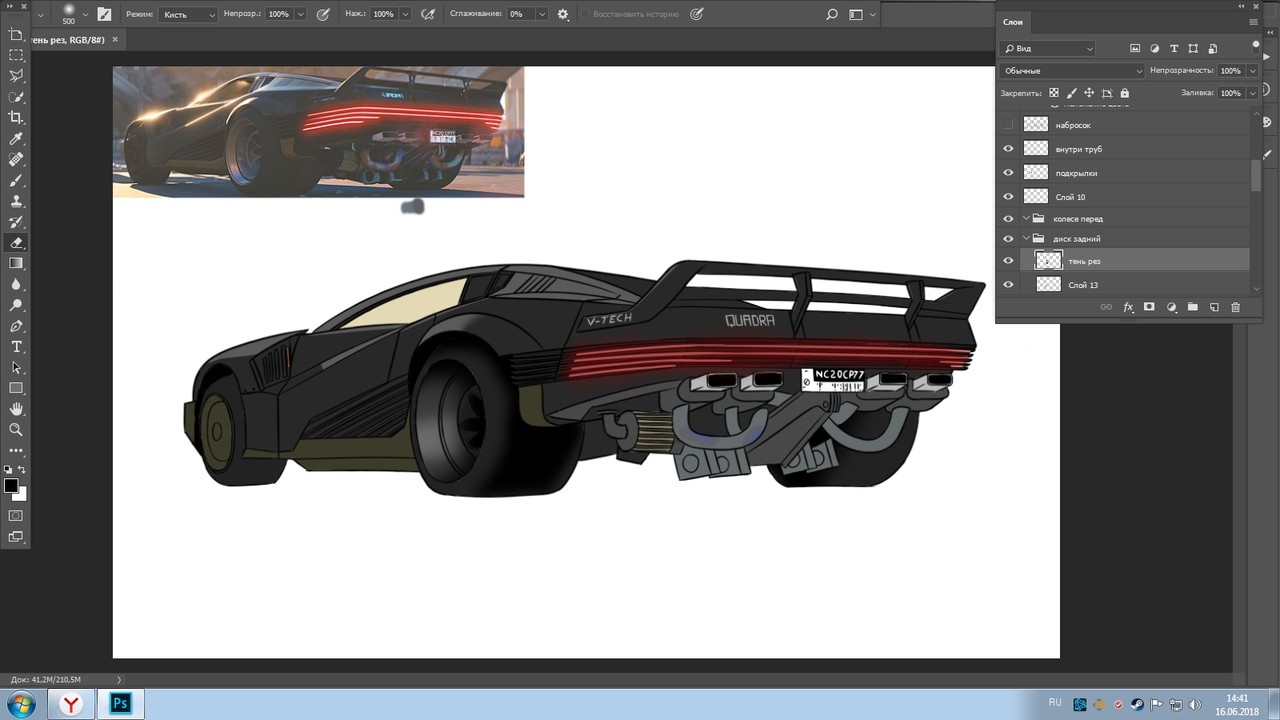Select the Pen tool
Screen dimensions: 1280x720
pos(16,326)
